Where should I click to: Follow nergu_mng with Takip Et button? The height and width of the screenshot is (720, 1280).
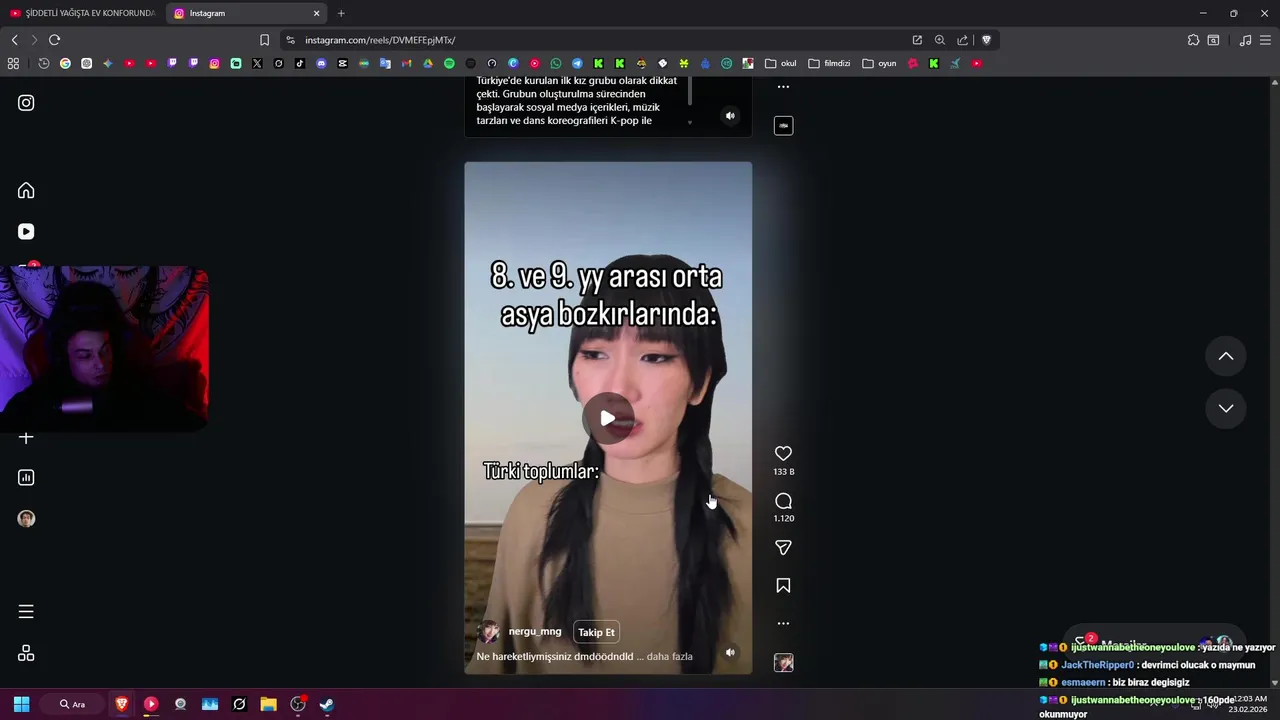[596, 632]
